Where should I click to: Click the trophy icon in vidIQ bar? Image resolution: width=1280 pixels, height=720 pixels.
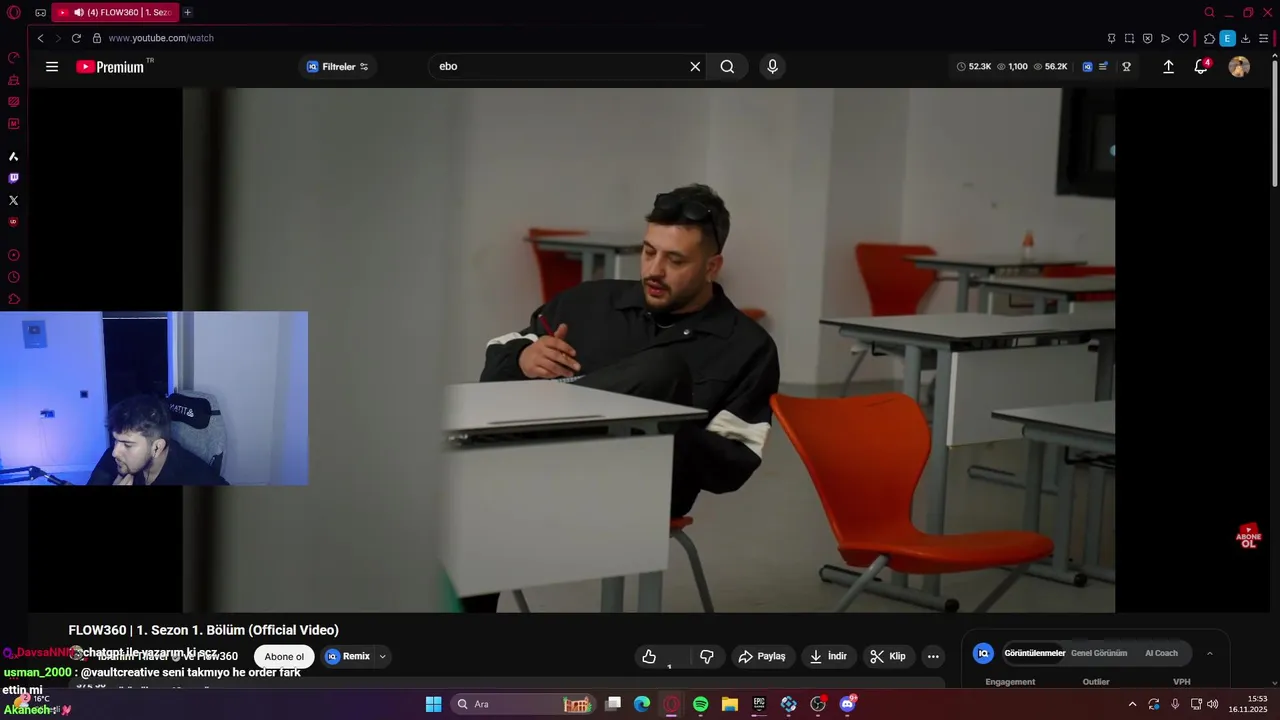[1126, 67]
